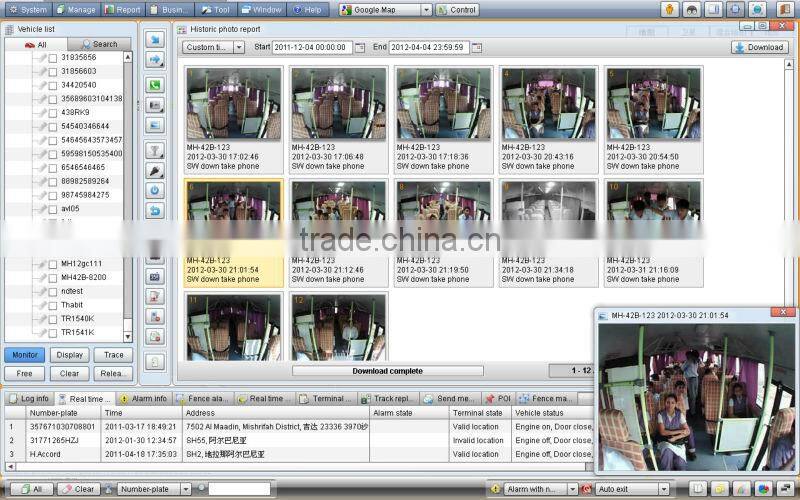Tick the checkbox next to avl05
Image resolution: width=800 pixels, height=500 pixels.
coord(53,209)
